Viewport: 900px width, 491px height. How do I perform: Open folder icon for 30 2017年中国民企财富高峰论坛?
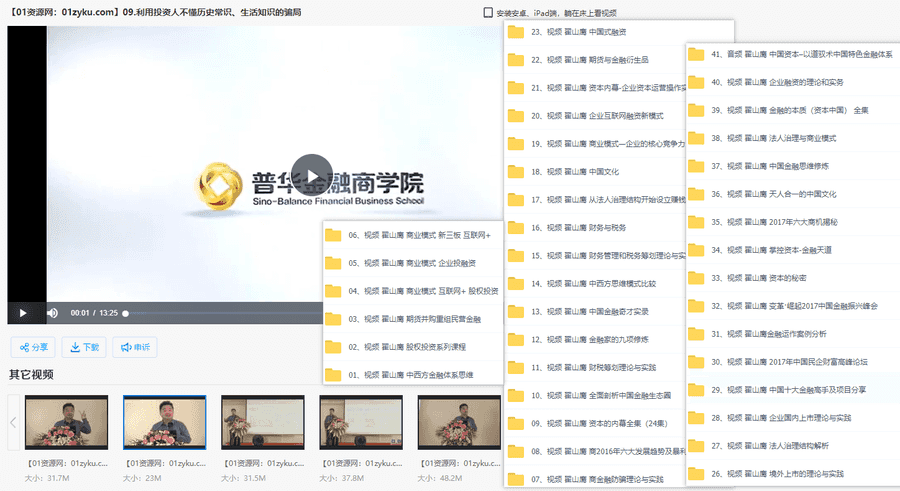[696, 362]
